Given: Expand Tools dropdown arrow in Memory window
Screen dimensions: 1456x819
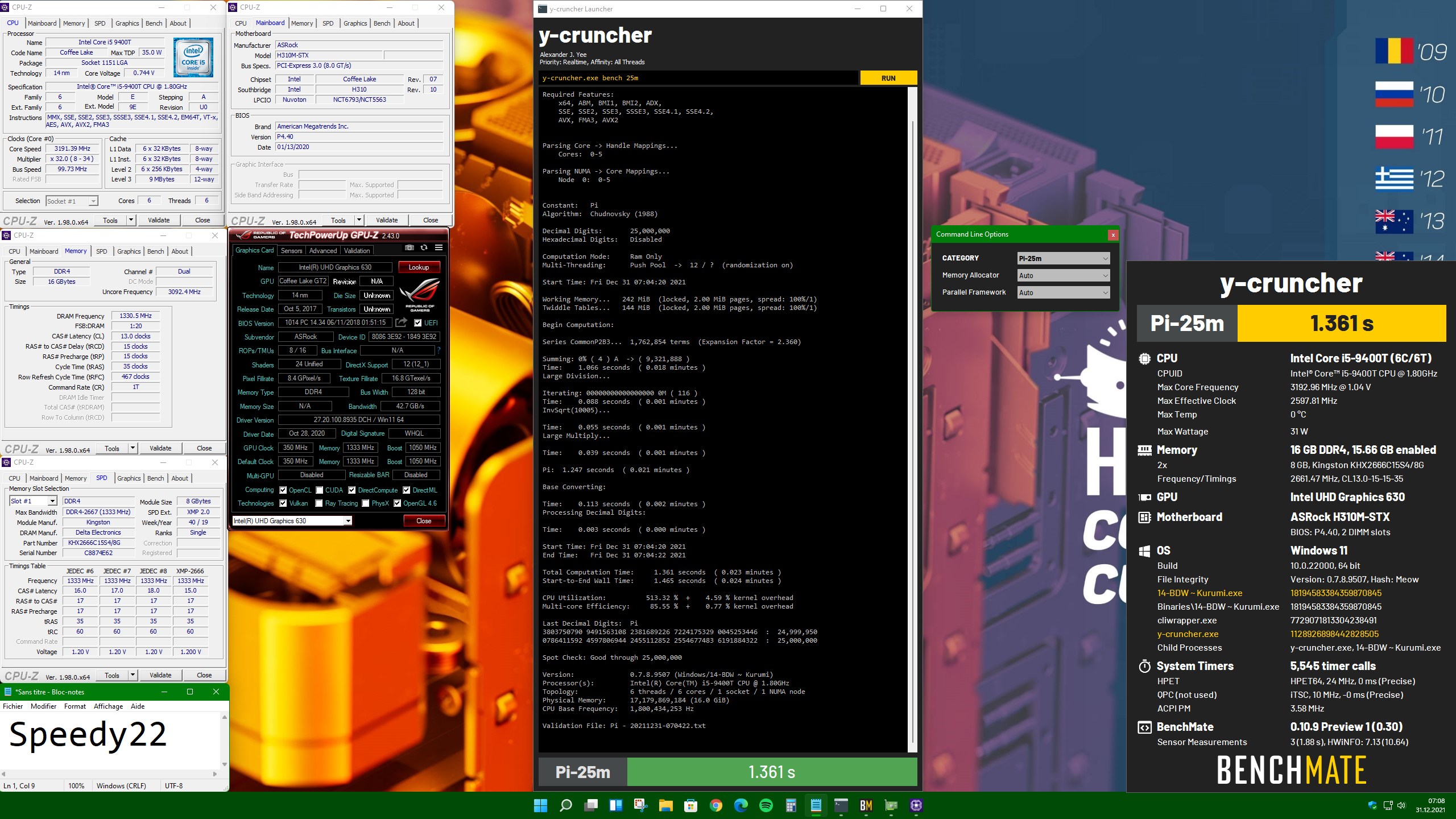Looking at the screenshot, I should (x=133, y=448).
